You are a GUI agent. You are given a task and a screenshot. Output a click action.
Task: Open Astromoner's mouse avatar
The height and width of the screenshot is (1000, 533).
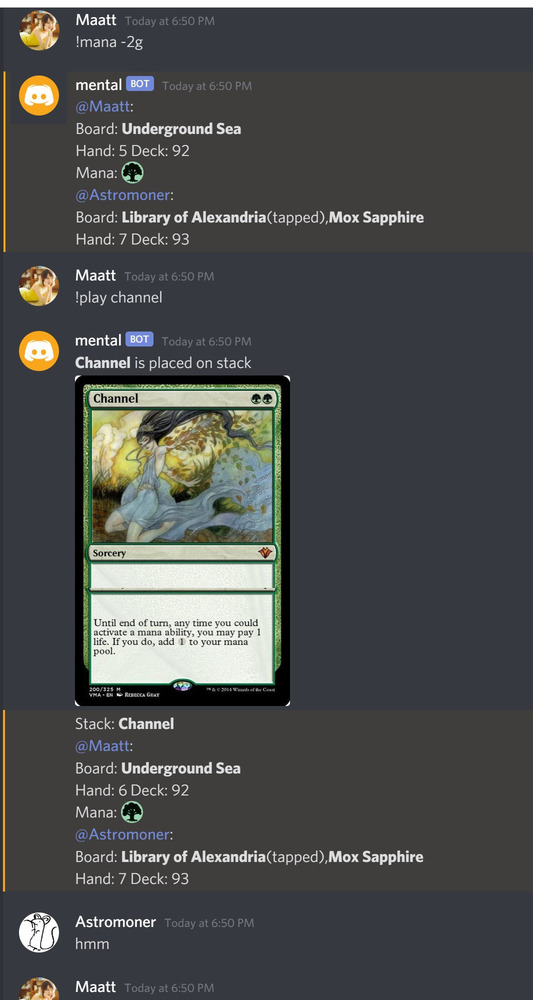pyautogui.click(x=39, y=932)
